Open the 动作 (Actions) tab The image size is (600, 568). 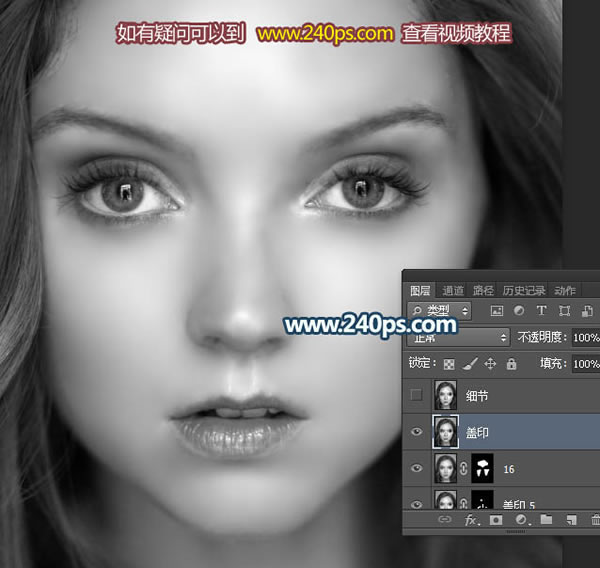point(565,291)
